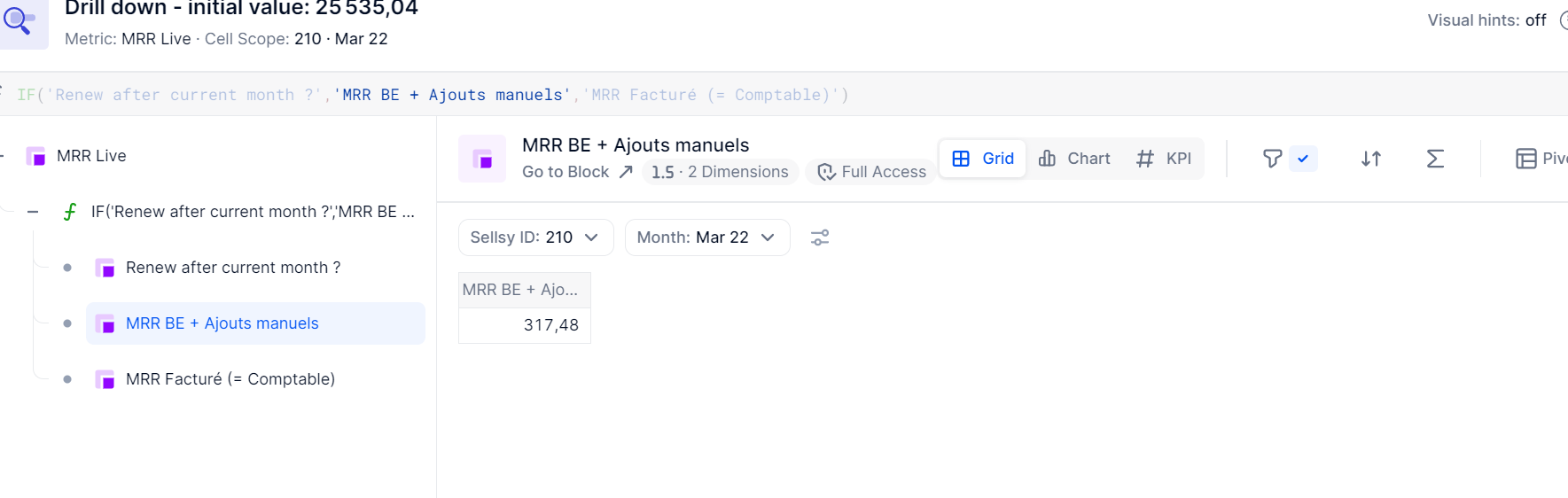Image resolution: width=1568 pixels, height=498 pixels.
Task: Switch to Grid view
Action: [983, 159]
